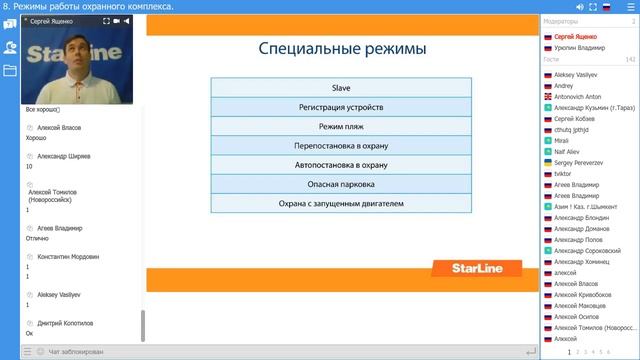Select guest cthutq jpthjd

pyautogui.click(x=571, y=130)
